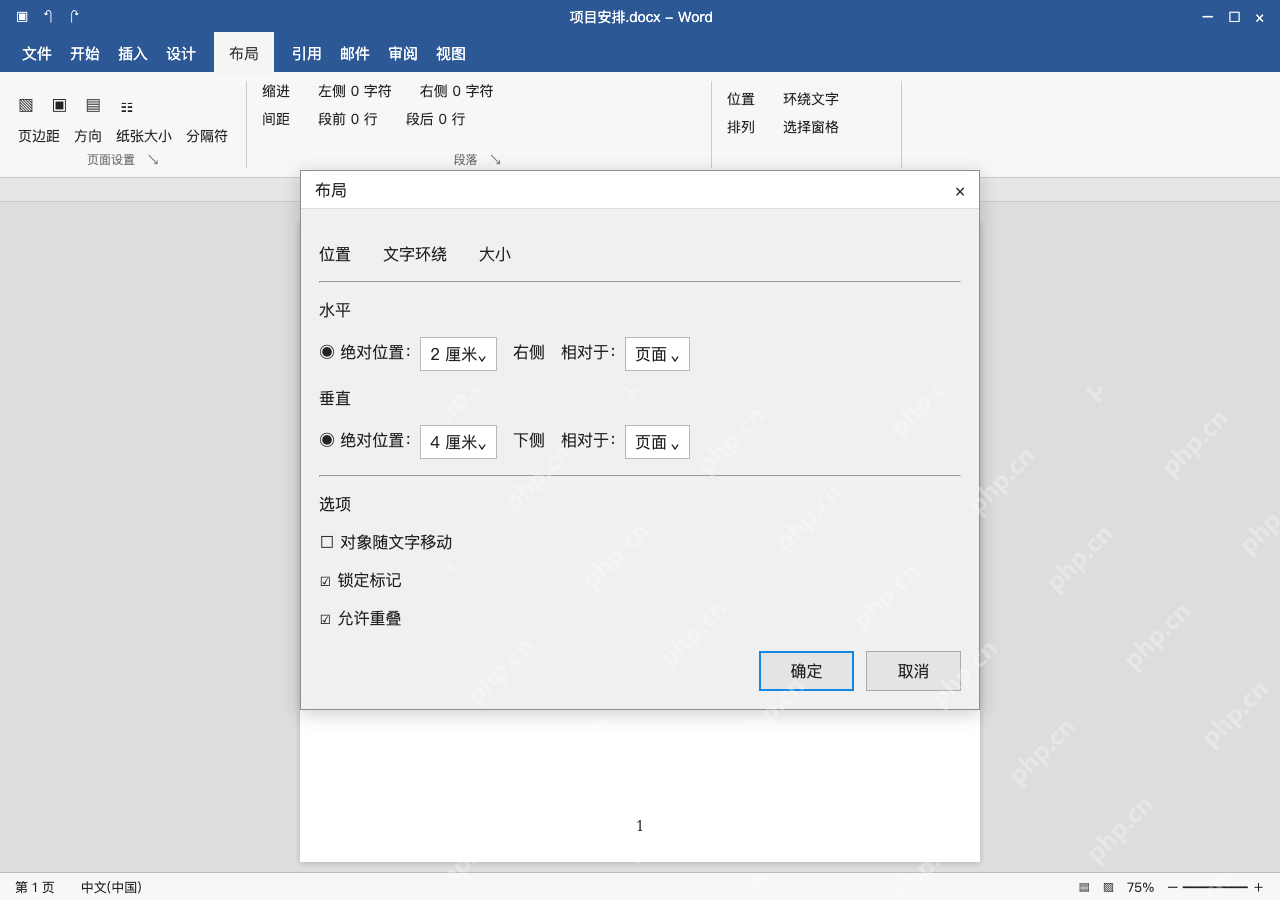1280x900 pixels.
Task: Click the redo arrow icon
Action: point(74,16)
